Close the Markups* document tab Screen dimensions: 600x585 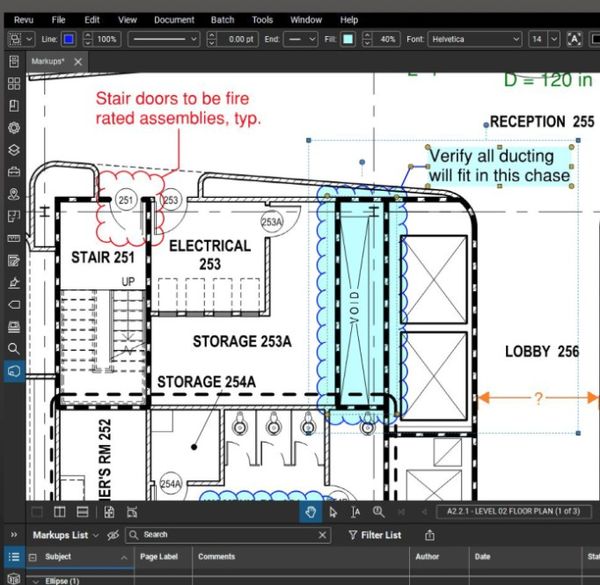78,62
